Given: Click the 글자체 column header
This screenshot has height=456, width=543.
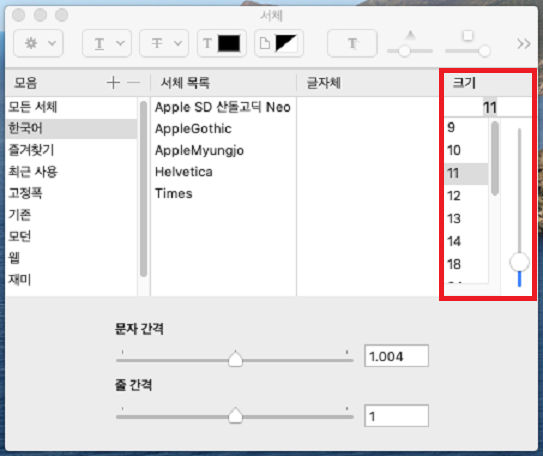Looking at the screenshot, I should 367,83.
